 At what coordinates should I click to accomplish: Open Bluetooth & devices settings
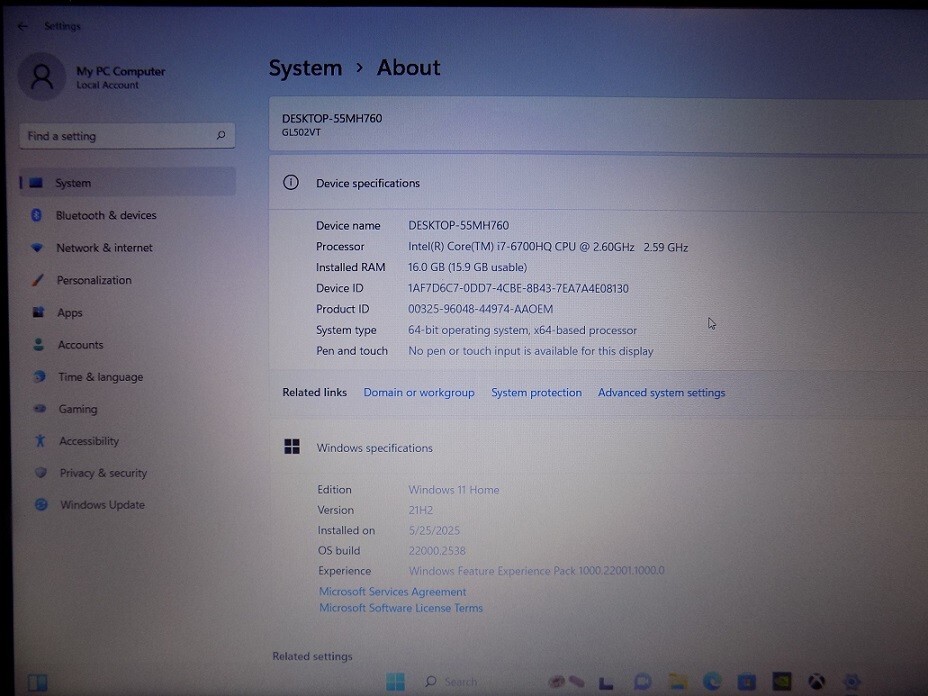pyautogui.click(x=106, y=215)
